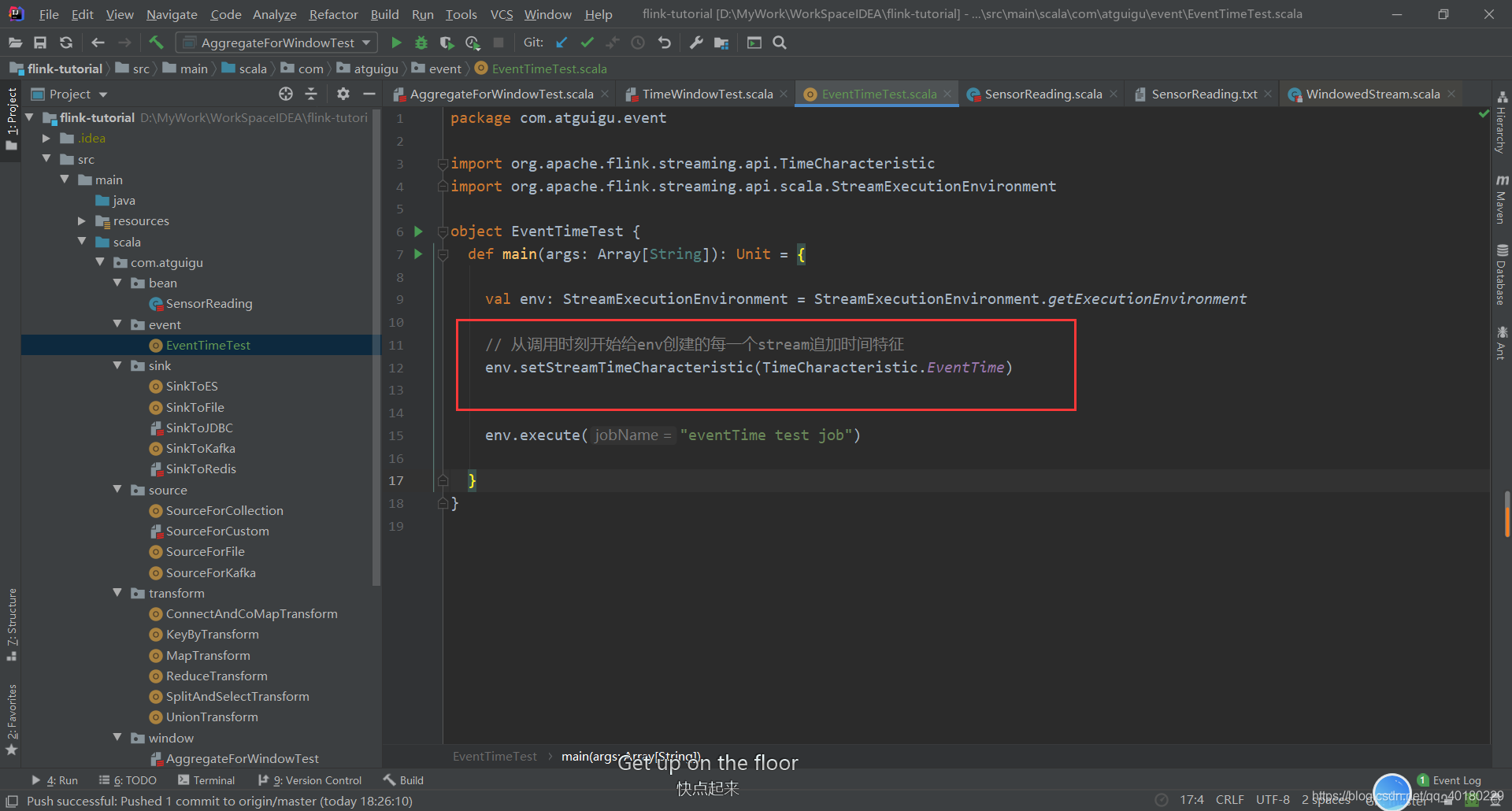1512x811 pixels.
Task: Collapse the transform package
Action: pos(117,593)
